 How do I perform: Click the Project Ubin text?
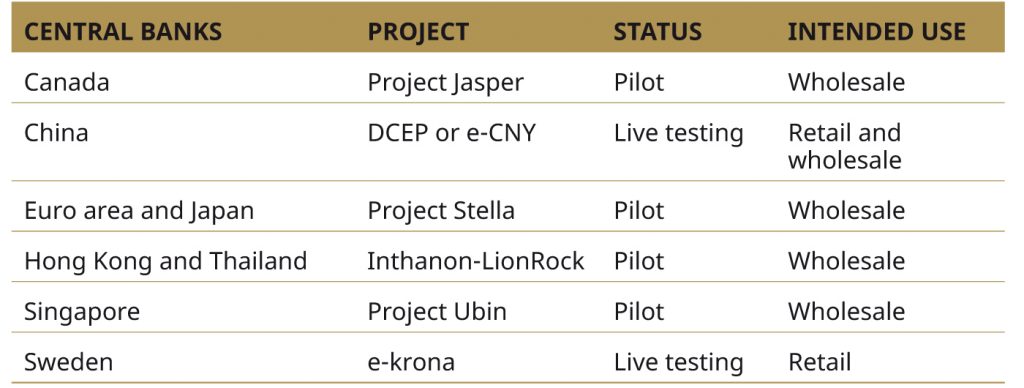(x=437, y=312)
